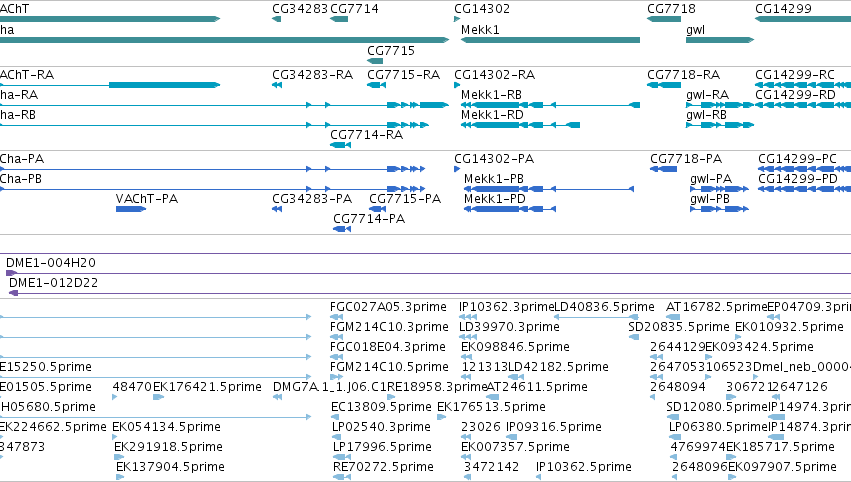This screenshot has height=482, width=851.
Task: Select the EK137904.5prime EST label
Action: pos(170,467)
